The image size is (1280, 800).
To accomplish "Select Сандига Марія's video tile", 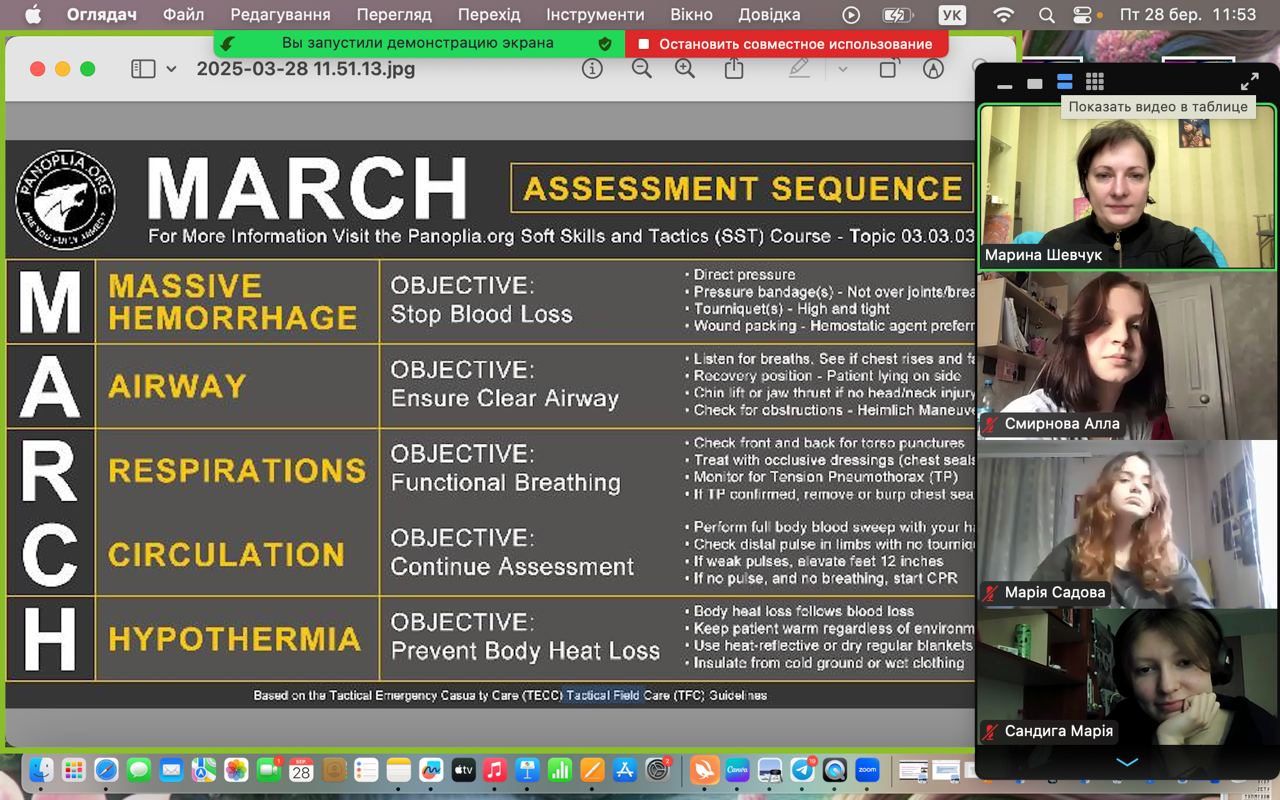I will pos(1127,677).
